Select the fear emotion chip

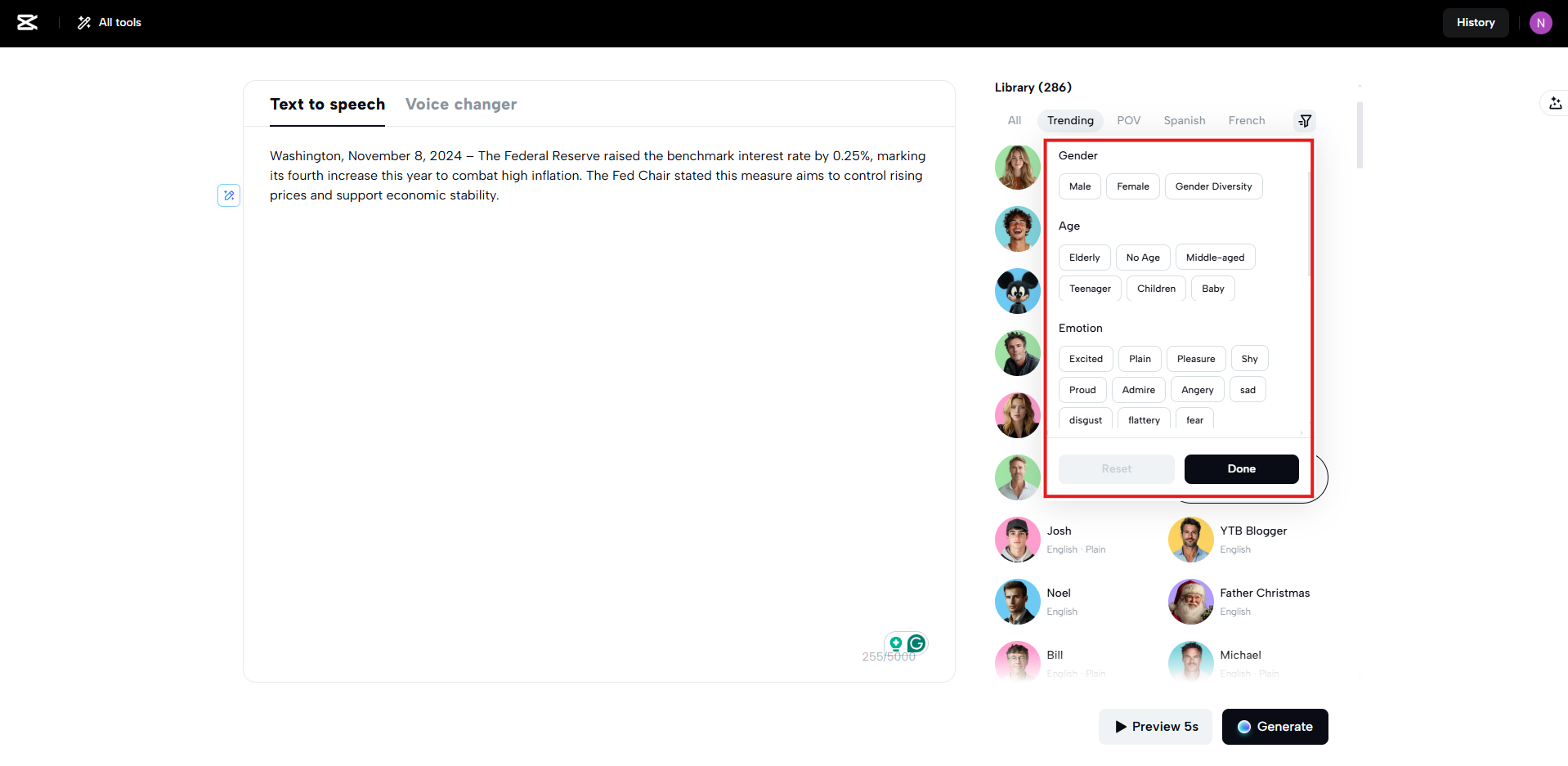tap(1194, 419)
